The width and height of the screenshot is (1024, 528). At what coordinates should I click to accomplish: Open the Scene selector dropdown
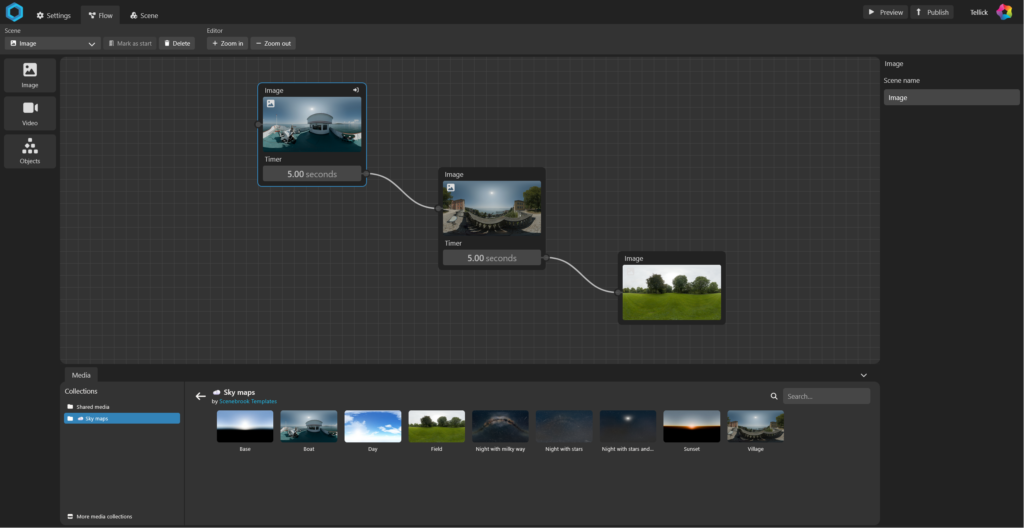tap(52, 44)
